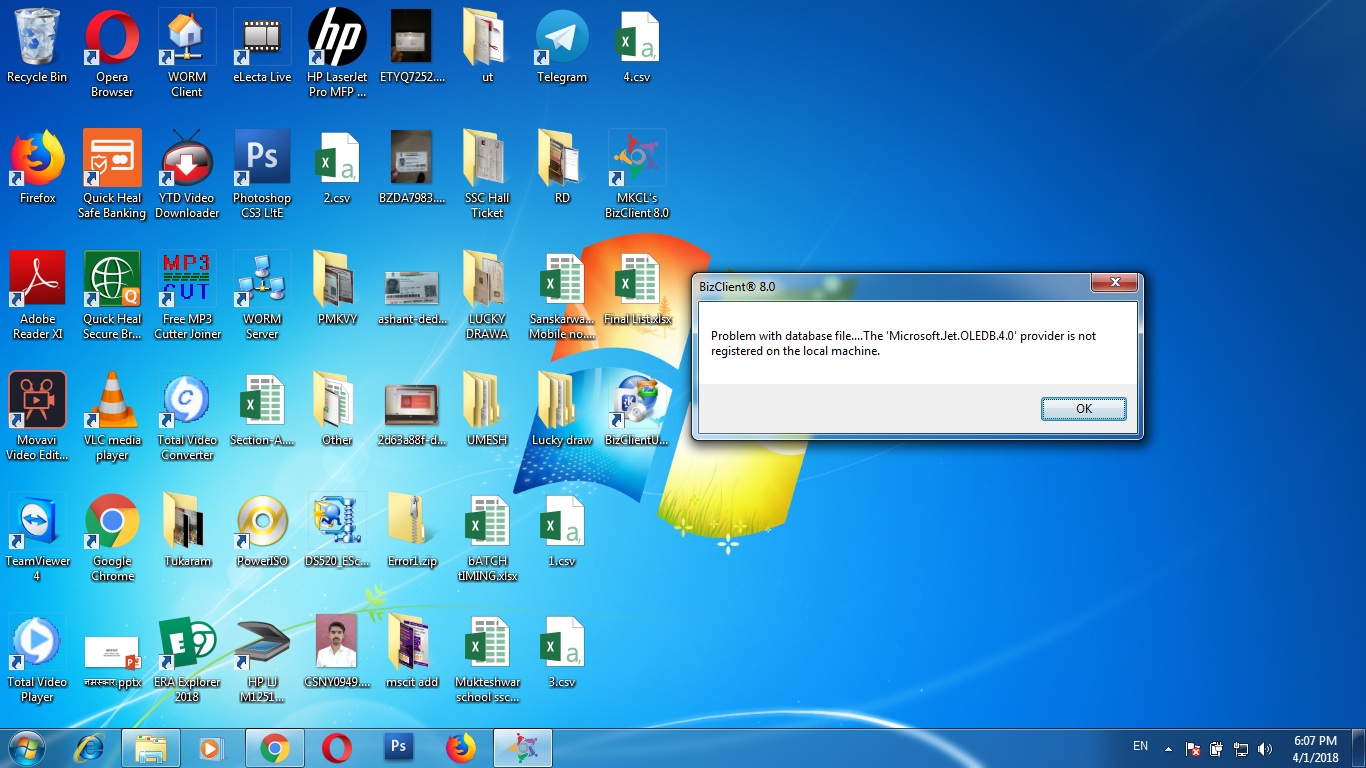
Task: Open the Action Center flag icon
Action: point(1192,748)
